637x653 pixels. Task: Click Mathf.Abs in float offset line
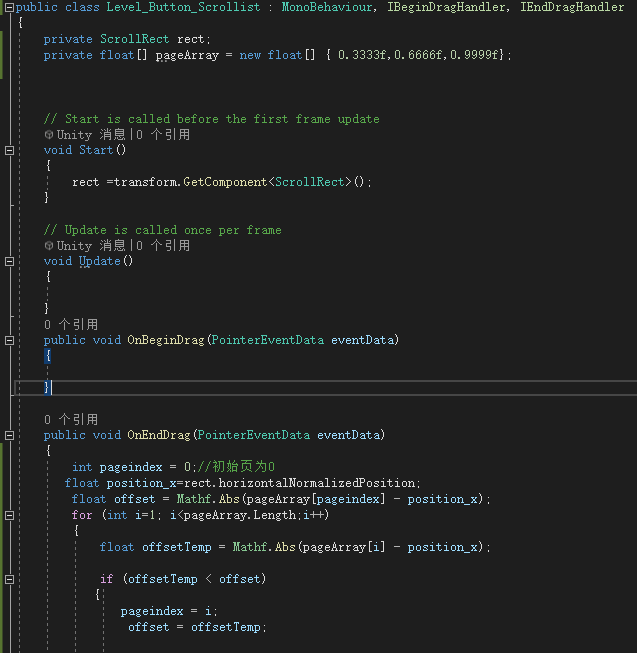pyautogui.click(x=208, y=499)
